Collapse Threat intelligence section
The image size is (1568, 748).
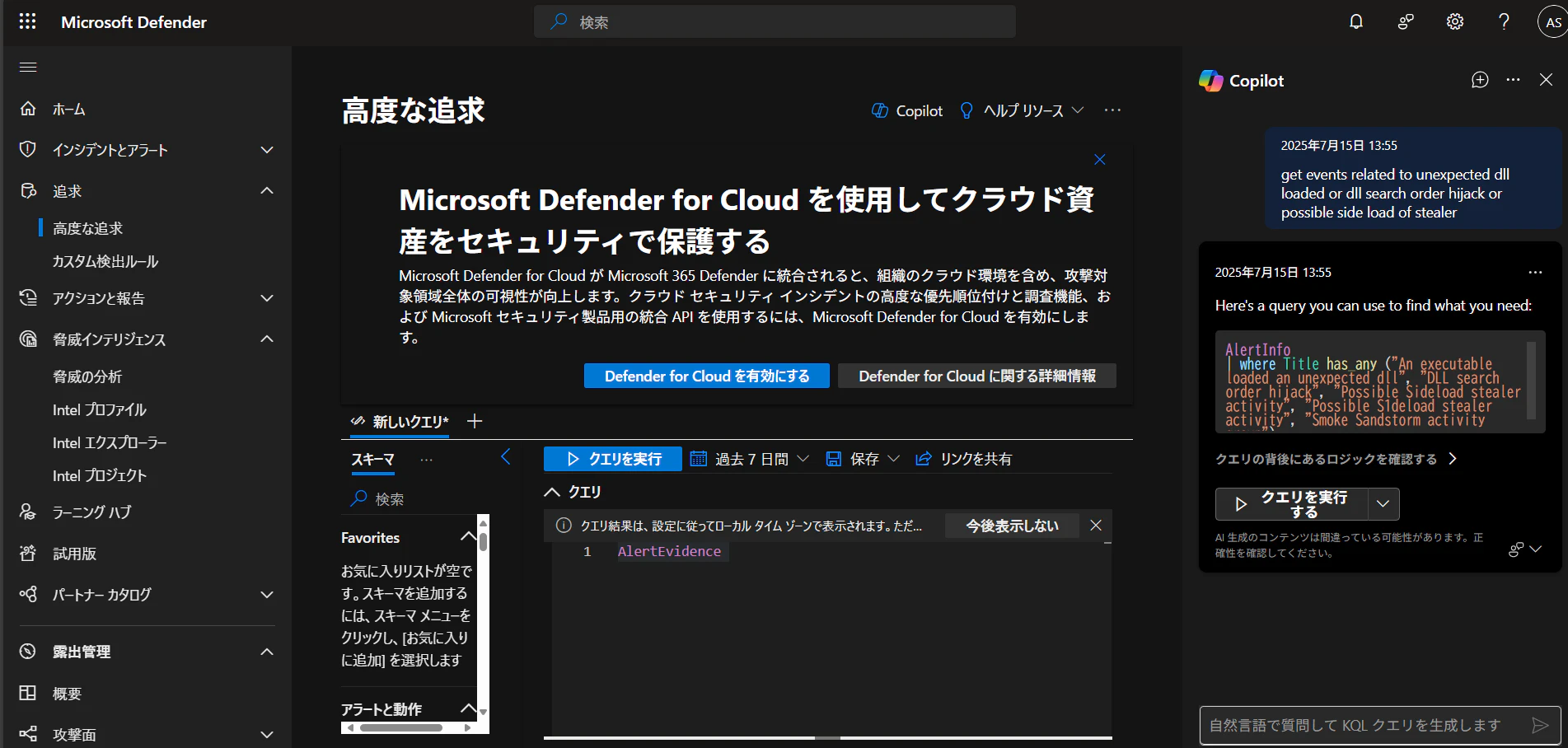click(267, 339)
